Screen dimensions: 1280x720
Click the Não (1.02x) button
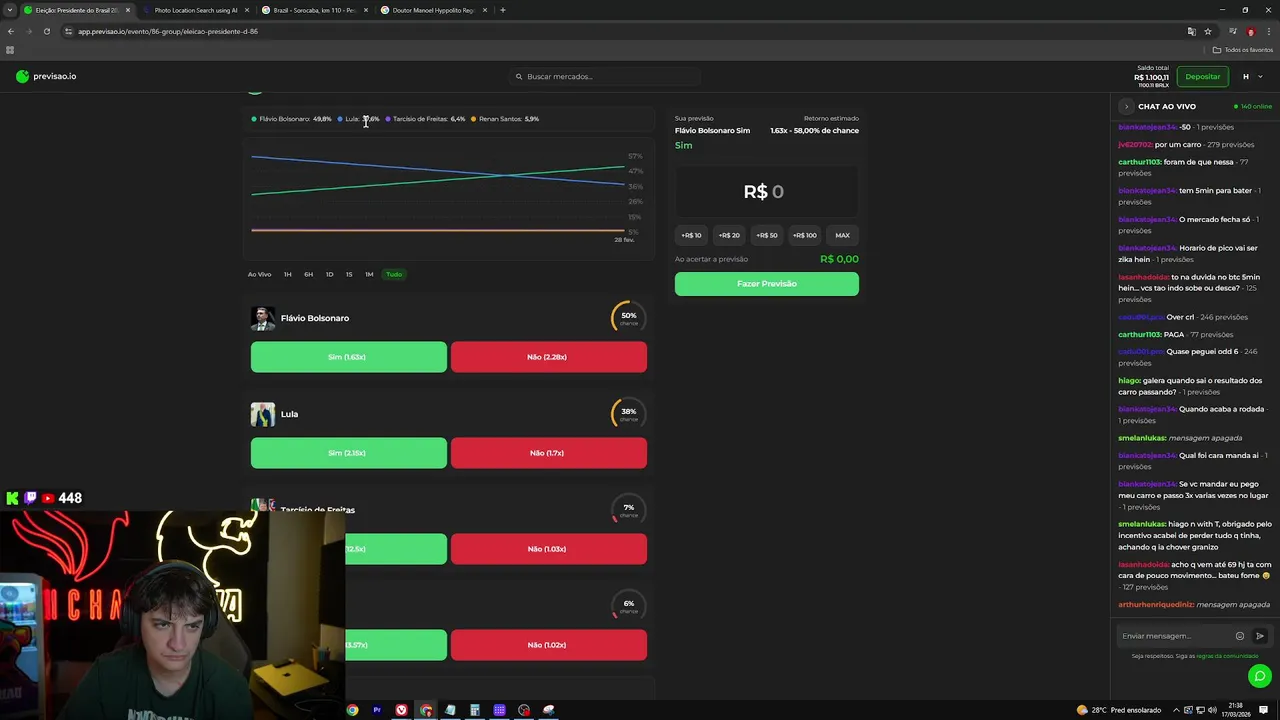click(548, 645)
